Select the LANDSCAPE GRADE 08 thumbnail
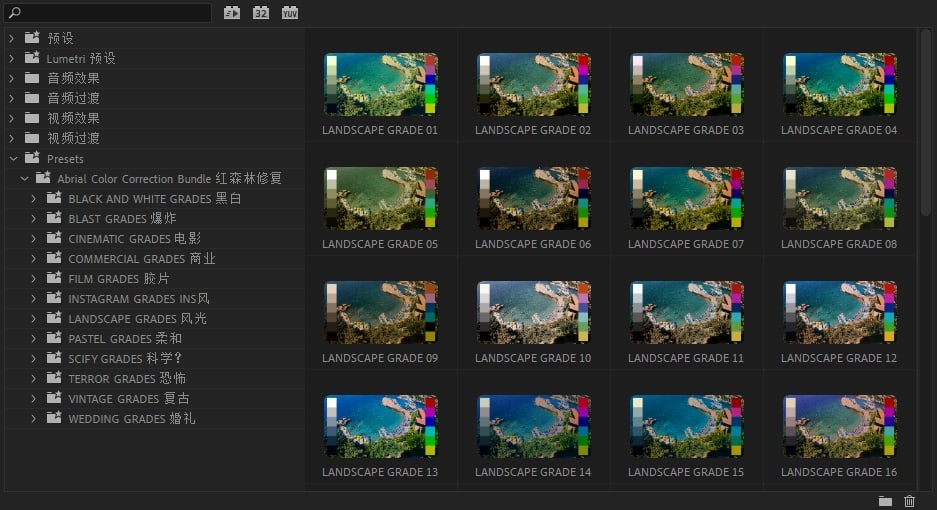This screenshot has height=510, width=937. click(x=839, y=198)
